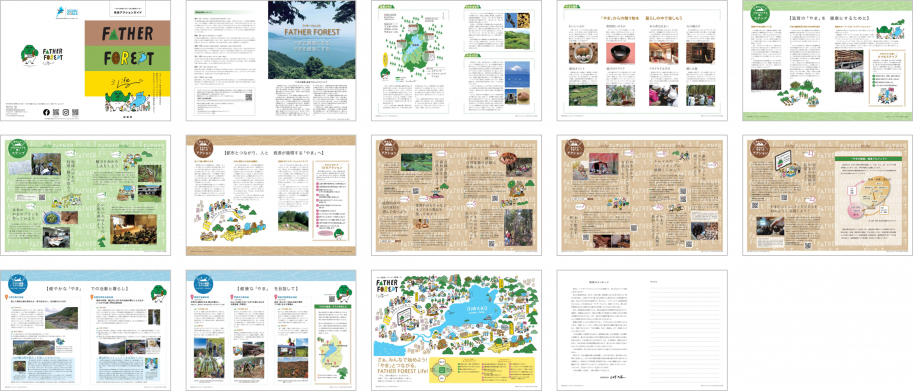This screenshot has width=913, height=391.
Task: Click the Facebook icon on the cover
Action: click(47, 112)
